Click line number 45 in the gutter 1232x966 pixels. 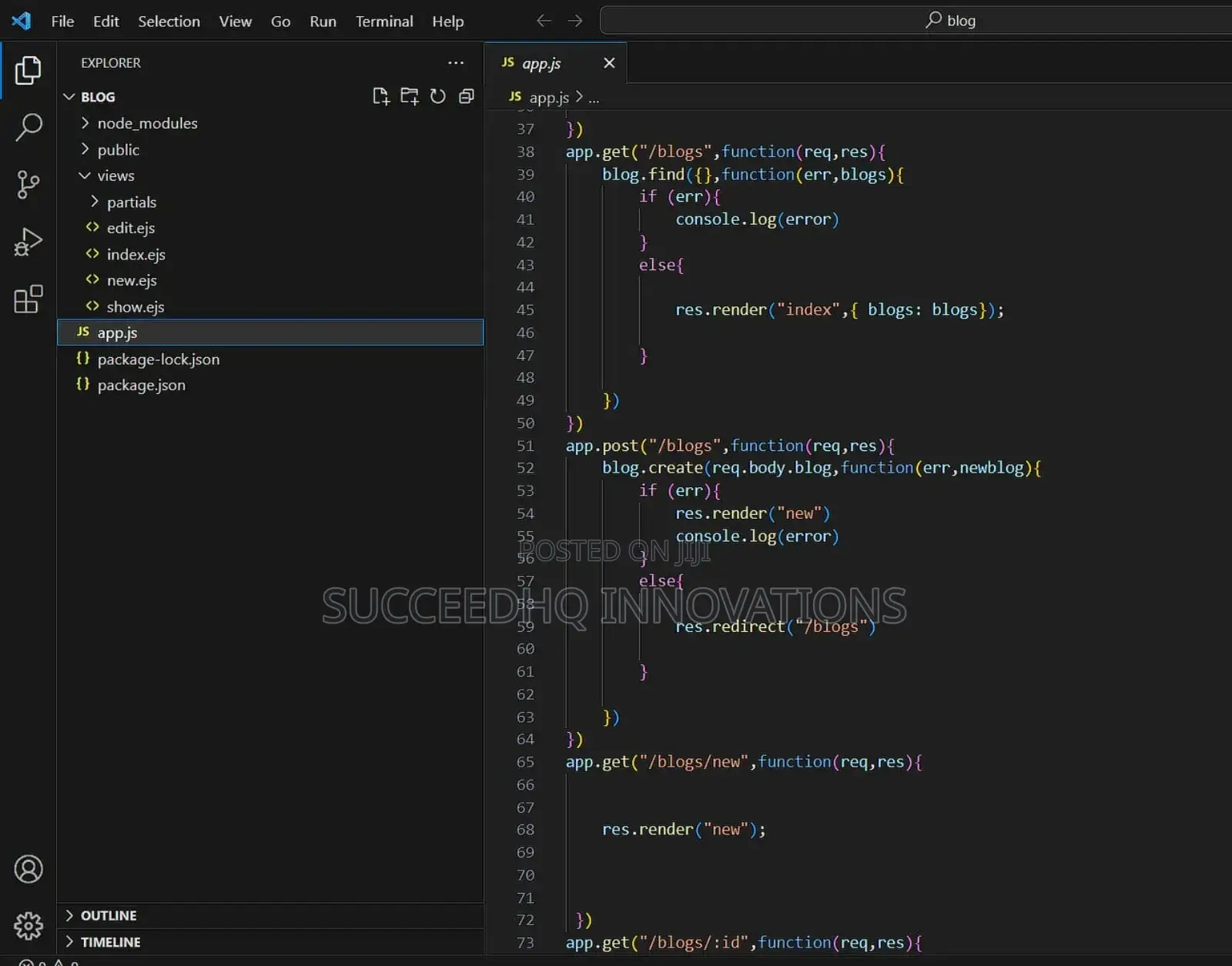point(525,310)
